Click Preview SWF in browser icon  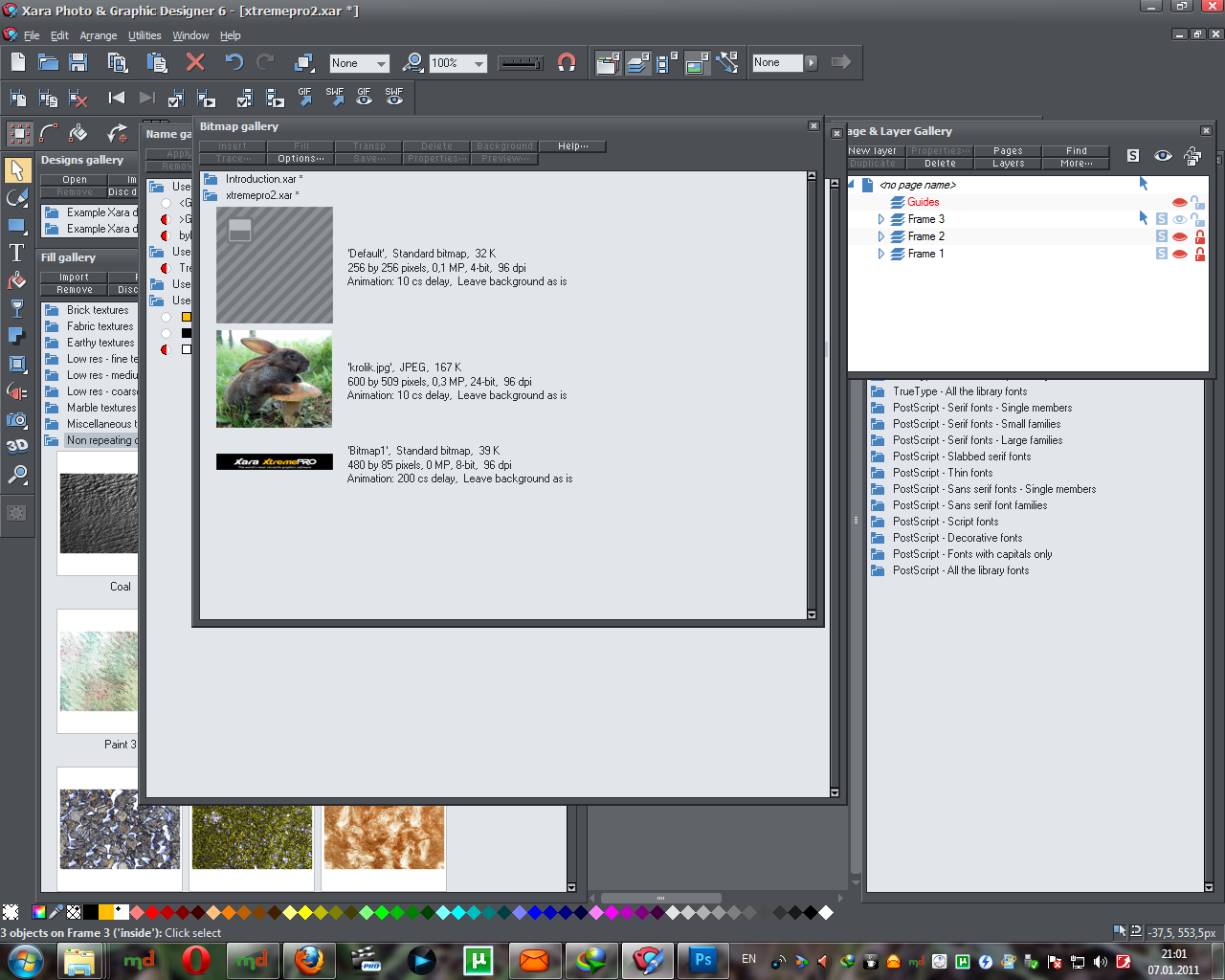click(393, 97)
